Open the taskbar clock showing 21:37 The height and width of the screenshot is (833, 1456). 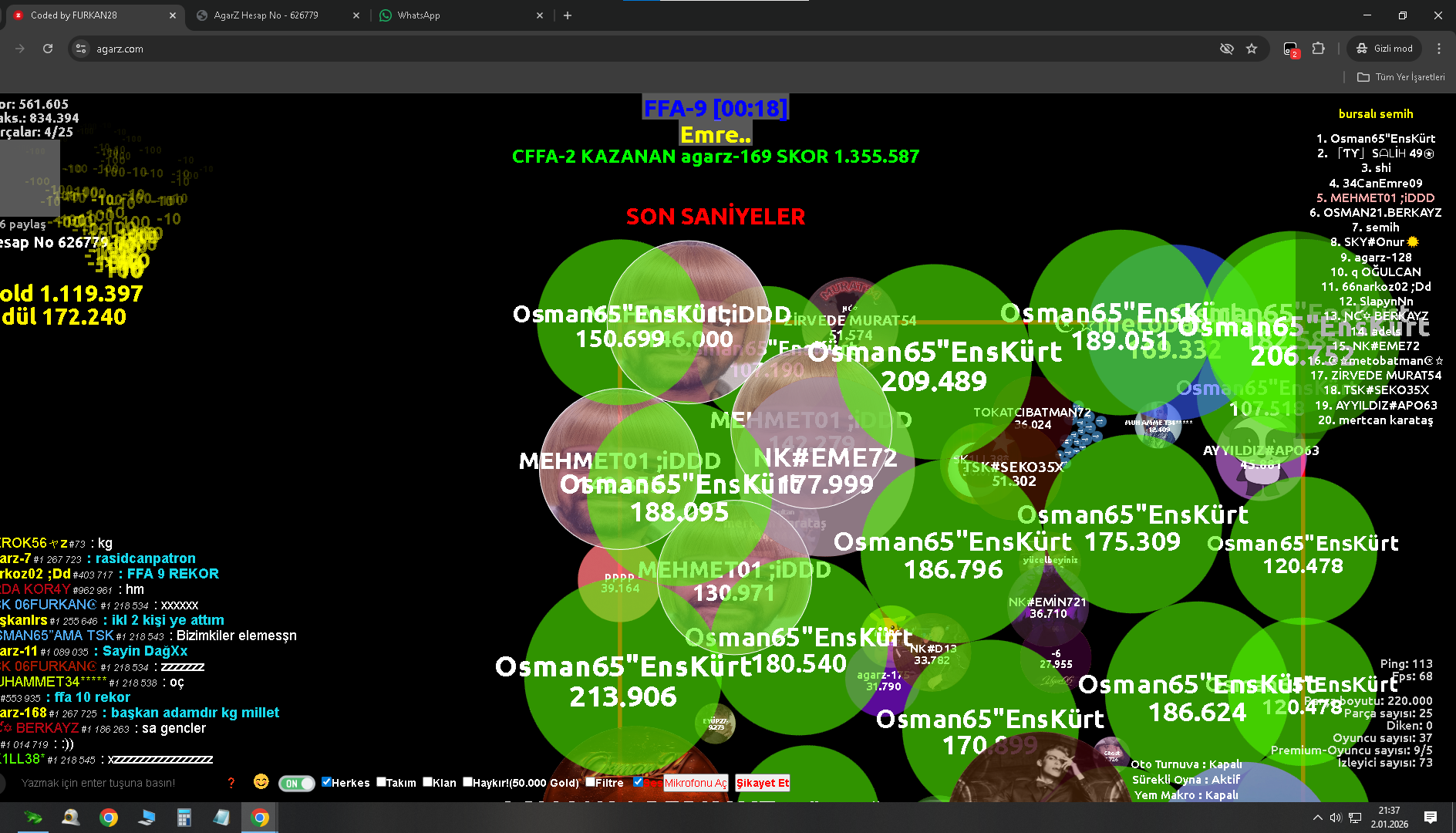(x=1389, y=818)
